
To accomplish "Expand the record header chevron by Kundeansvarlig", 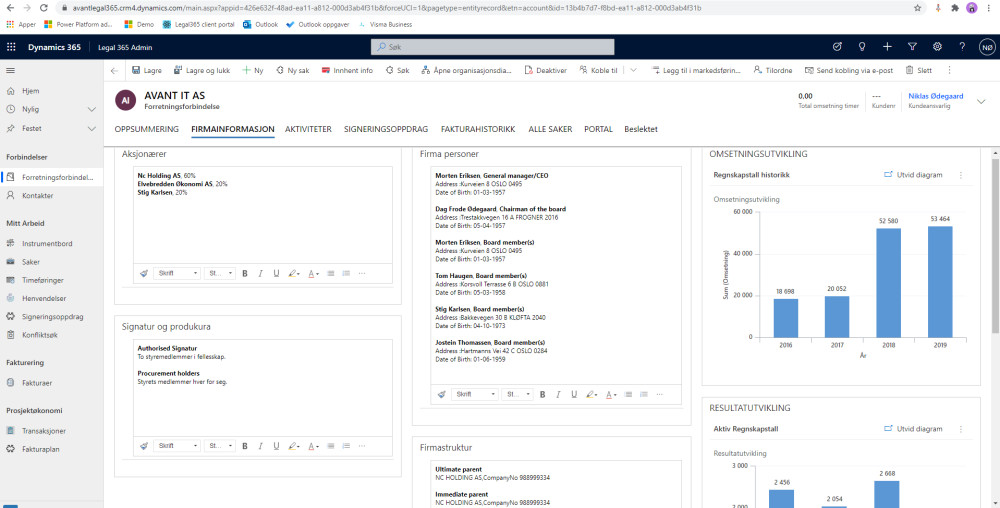I will pyautogui.click(x=980, y=100).
